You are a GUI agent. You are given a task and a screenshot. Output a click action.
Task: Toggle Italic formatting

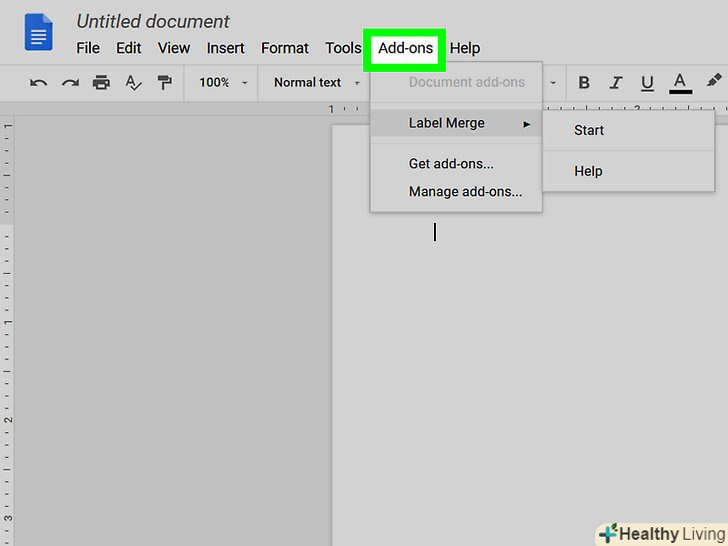[616, 83]
